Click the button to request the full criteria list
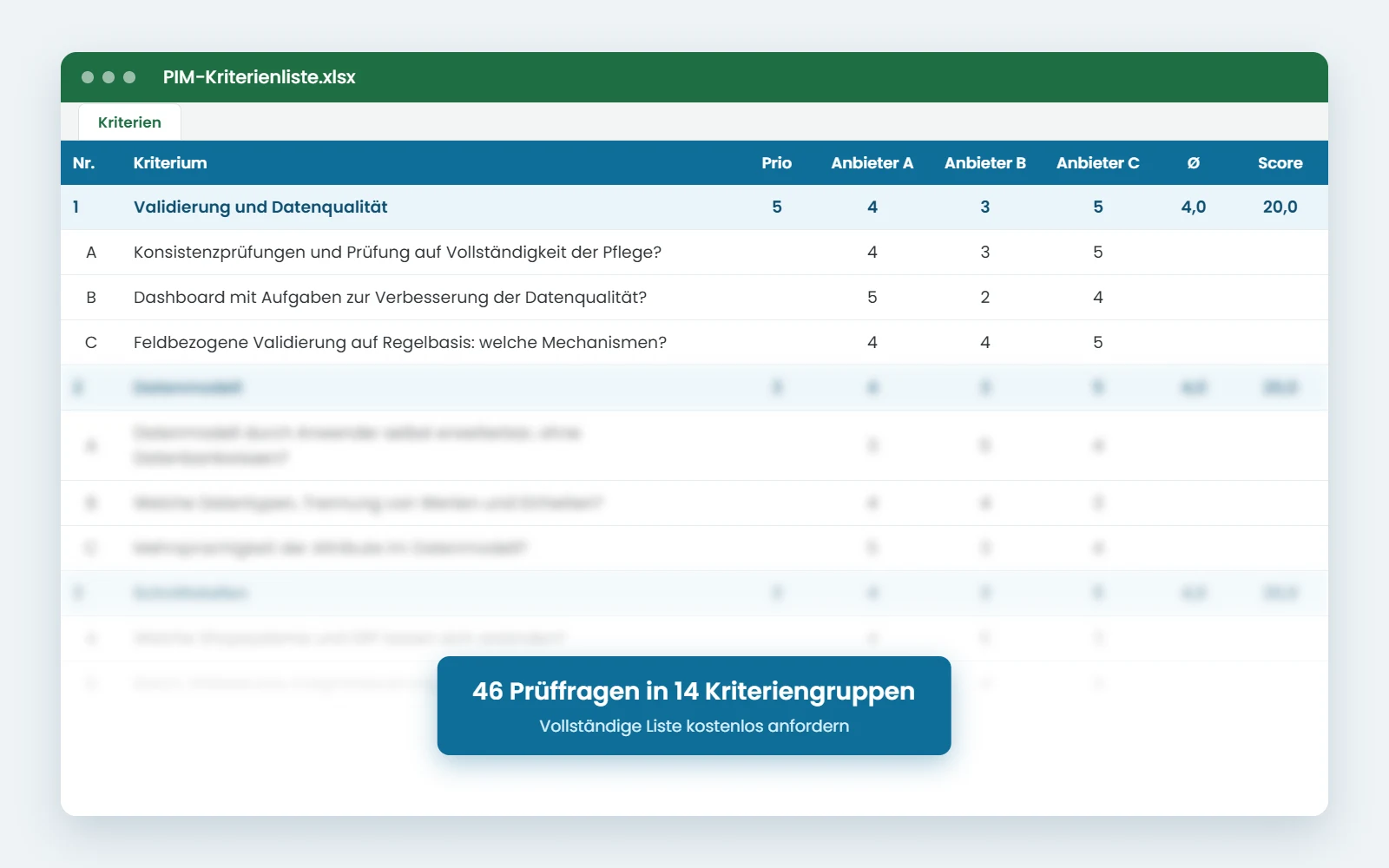This screenshot has height=868, width=1389. (x=694, y=706)
